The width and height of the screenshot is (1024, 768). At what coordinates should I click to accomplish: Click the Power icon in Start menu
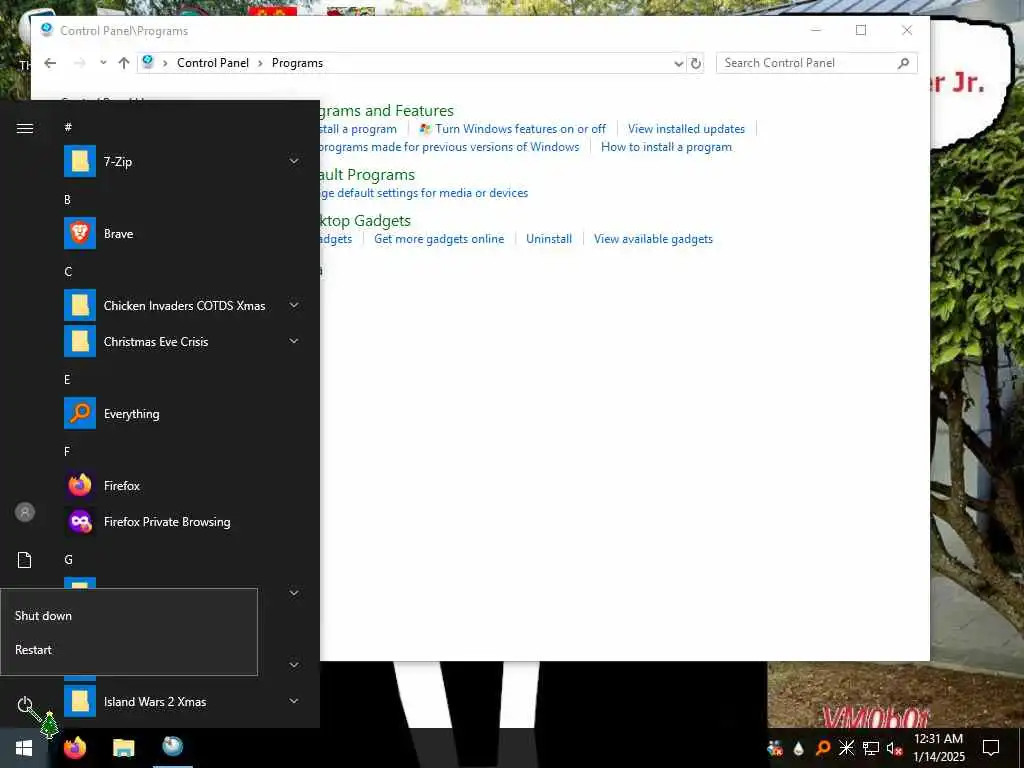[x=25, y=705]
